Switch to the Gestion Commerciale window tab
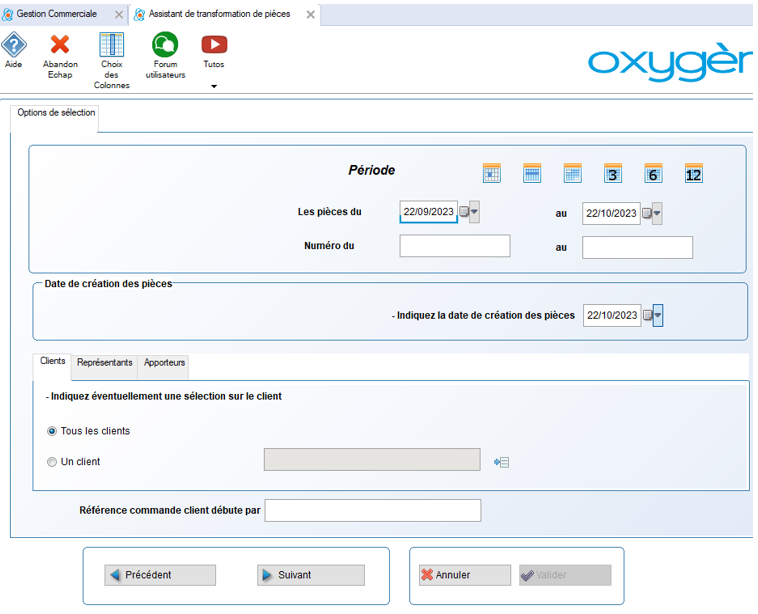Screen dimensions: 758x614 pos(56,14)
